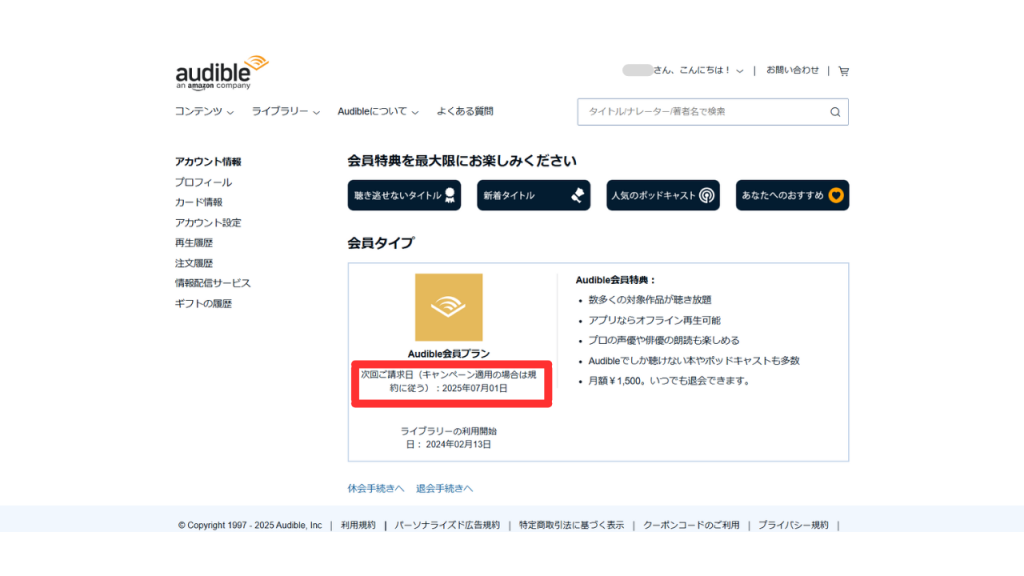
Task: Expand the Audibleについて dropdown
Action: 375,111
